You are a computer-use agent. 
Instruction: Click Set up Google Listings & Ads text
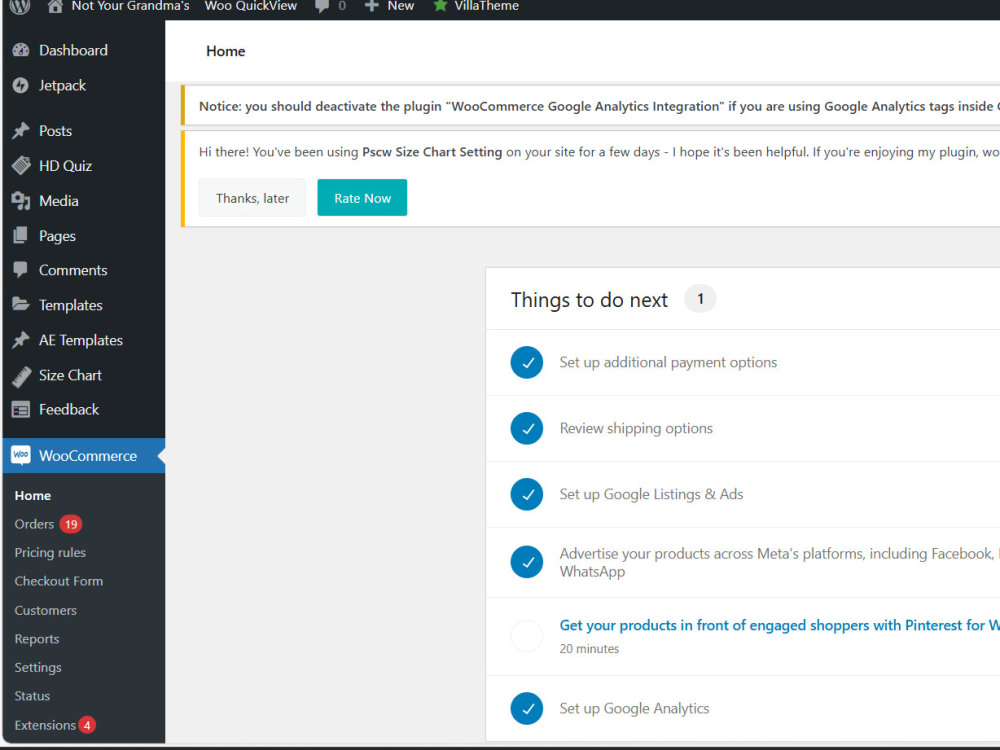(651, 494)
